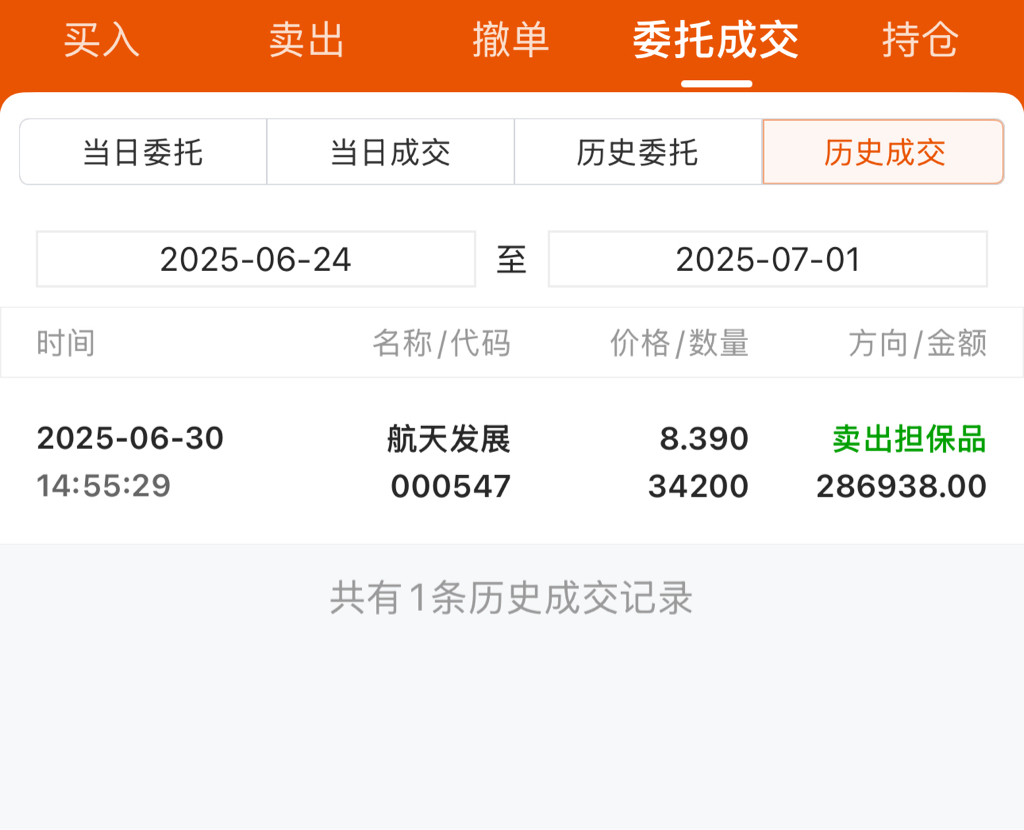Select the trade date 2025-06-30
This screenshot has height=830, width=1024.
coord(131,438)
